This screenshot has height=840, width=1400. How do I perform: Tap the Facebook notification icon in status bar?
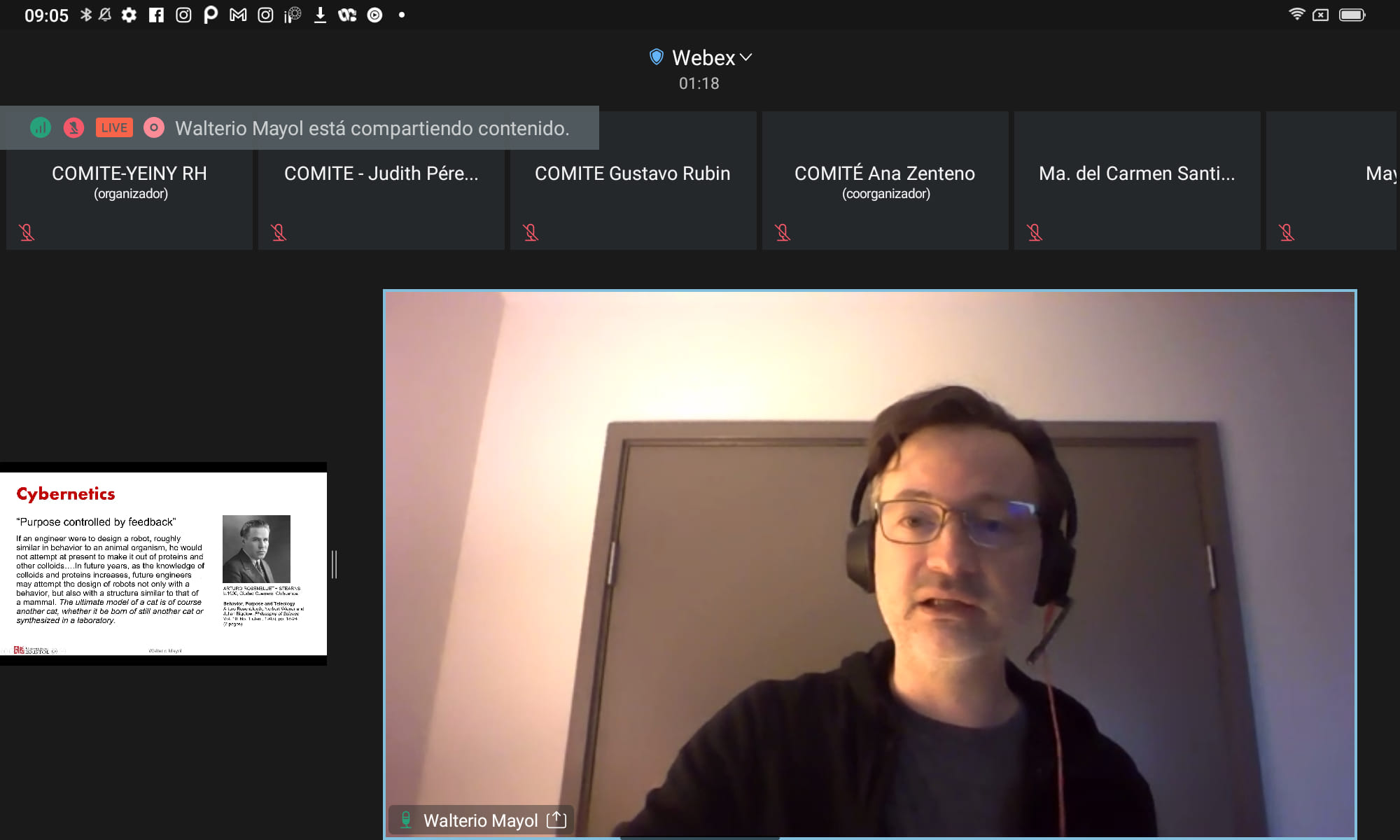(156, 15)
